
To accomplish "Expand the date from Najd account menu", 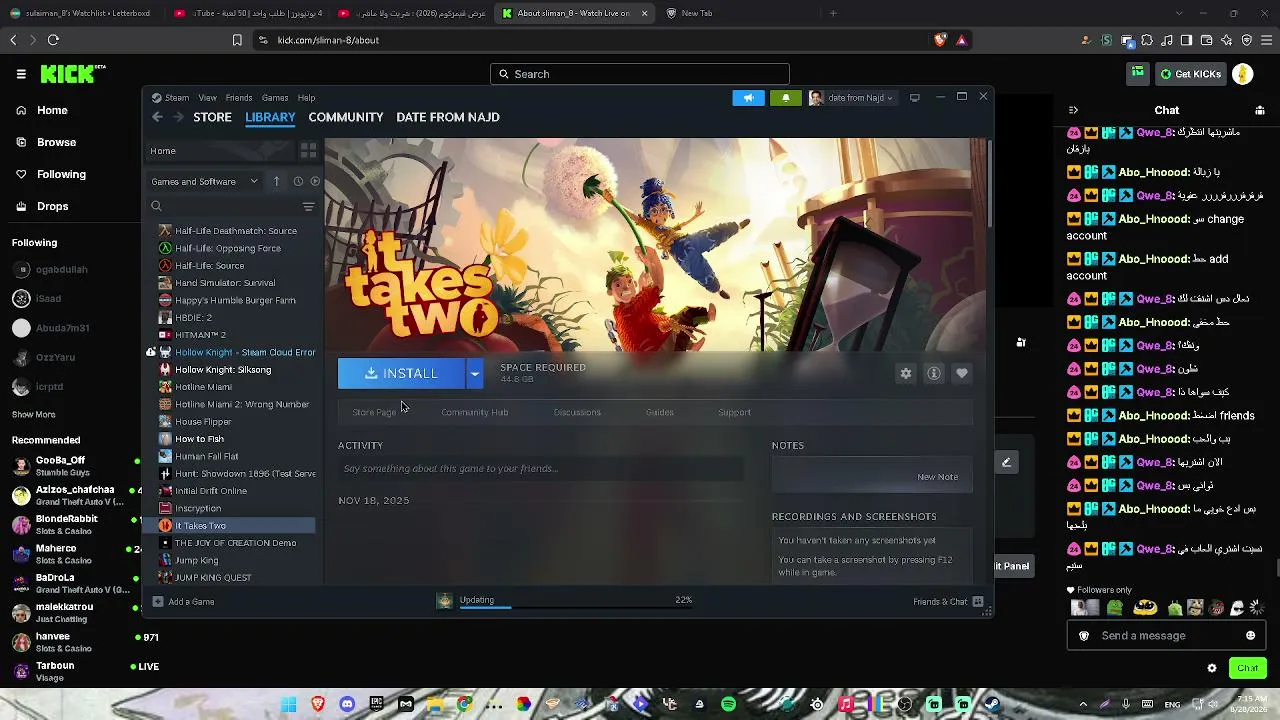I will 852,97.
